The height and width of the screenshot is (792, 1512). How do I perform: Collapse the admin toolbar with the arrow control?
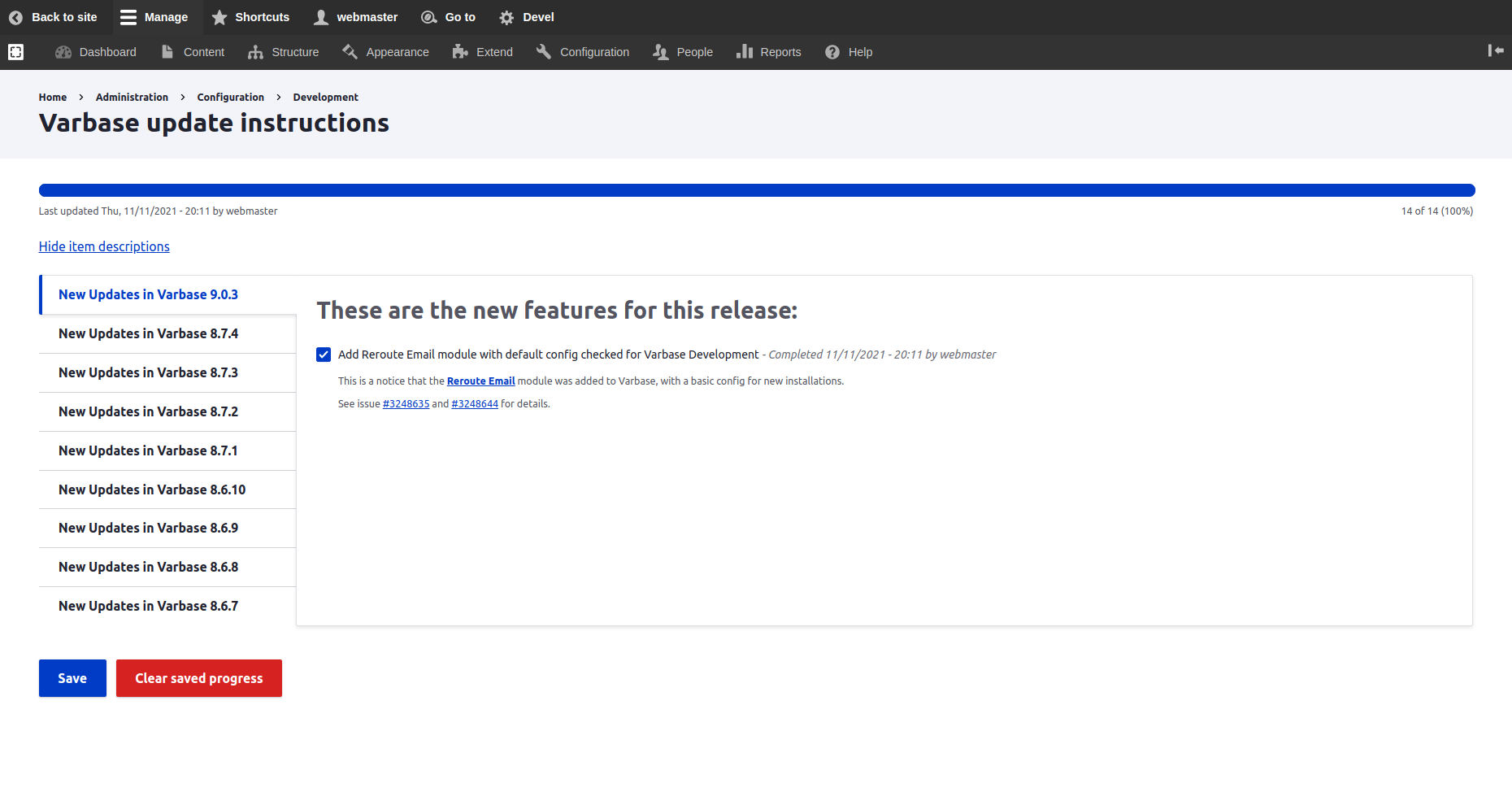[1496, 50]
